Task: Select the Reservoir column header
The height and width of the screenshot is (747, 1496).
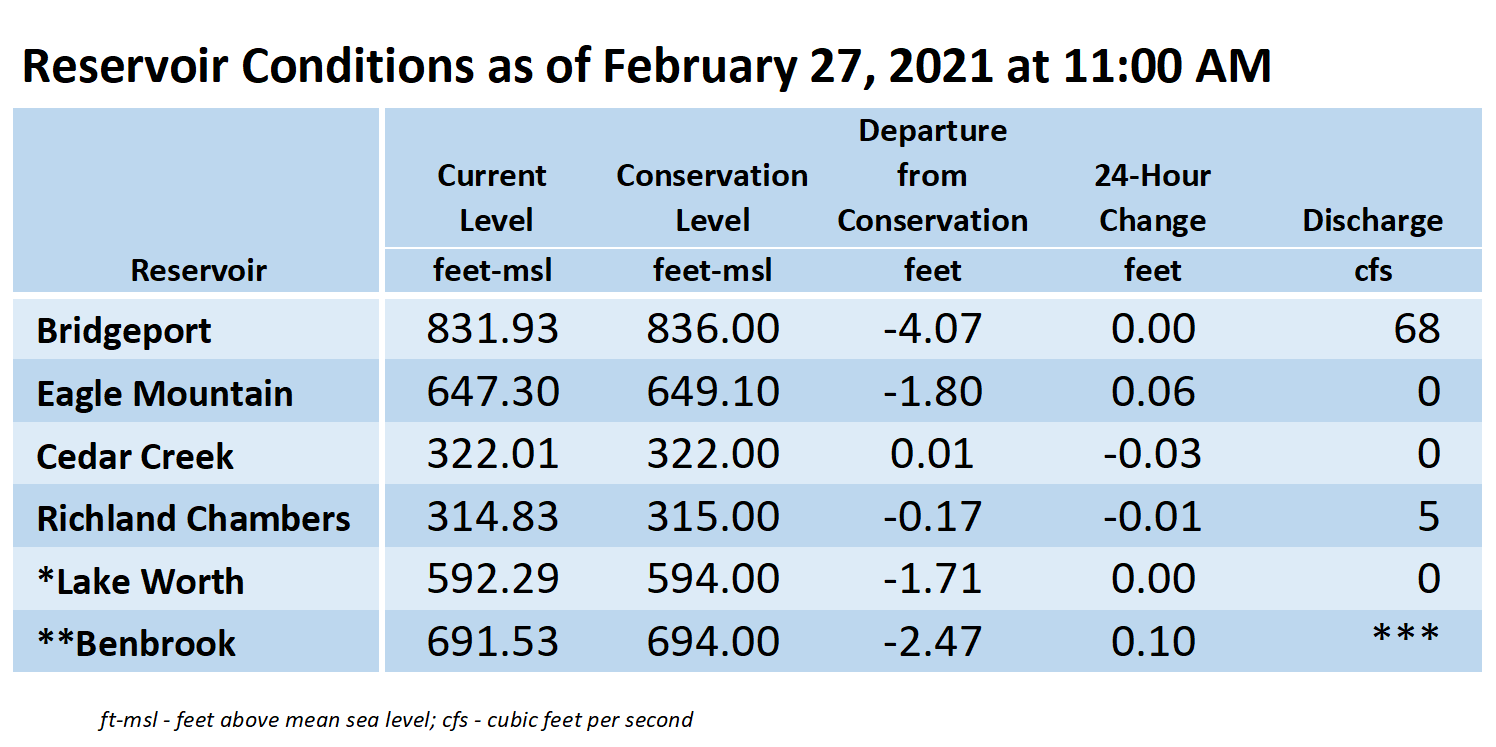Action: point(199,270)
